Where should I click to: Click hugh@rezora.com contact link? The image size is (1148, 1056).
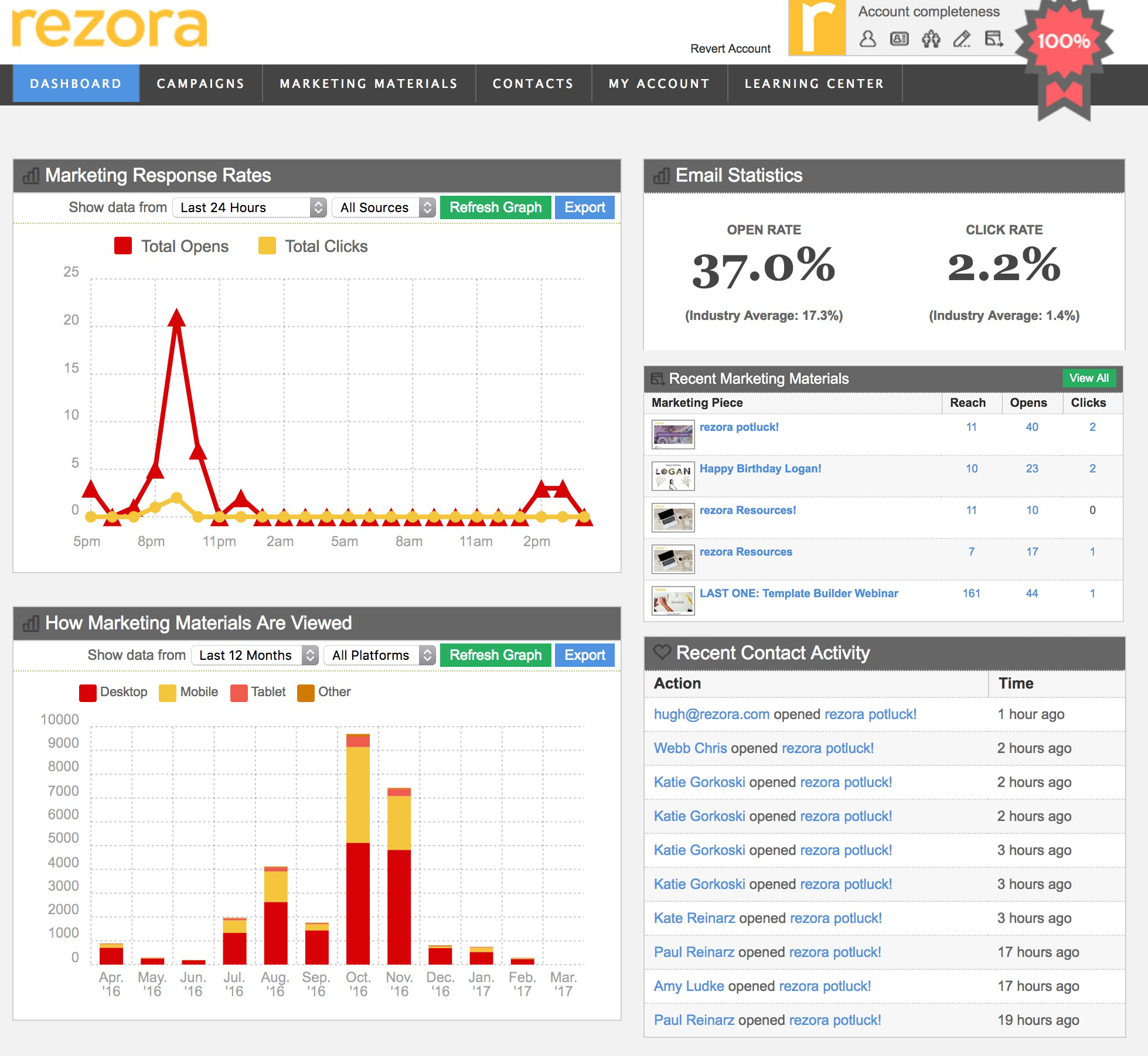click(711, 714)
